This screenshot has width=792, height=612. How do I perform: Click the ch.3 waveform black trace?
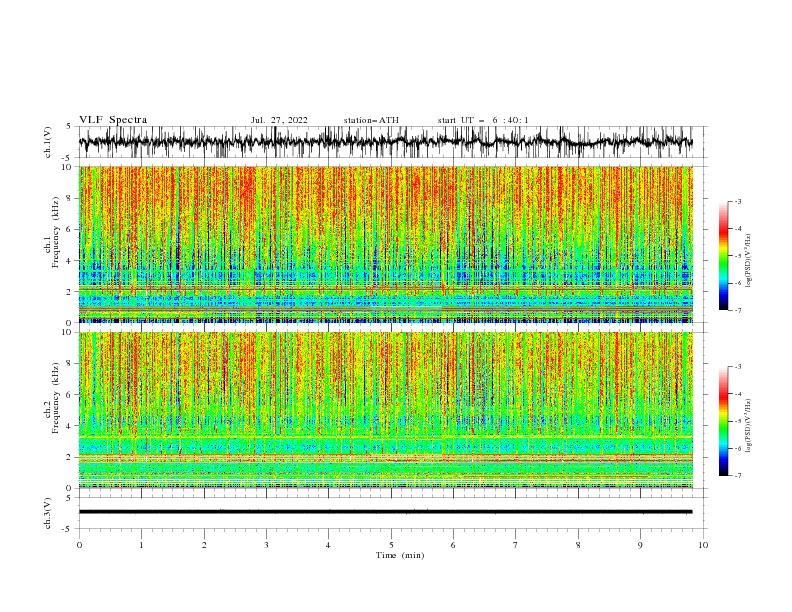pos(385,512)
